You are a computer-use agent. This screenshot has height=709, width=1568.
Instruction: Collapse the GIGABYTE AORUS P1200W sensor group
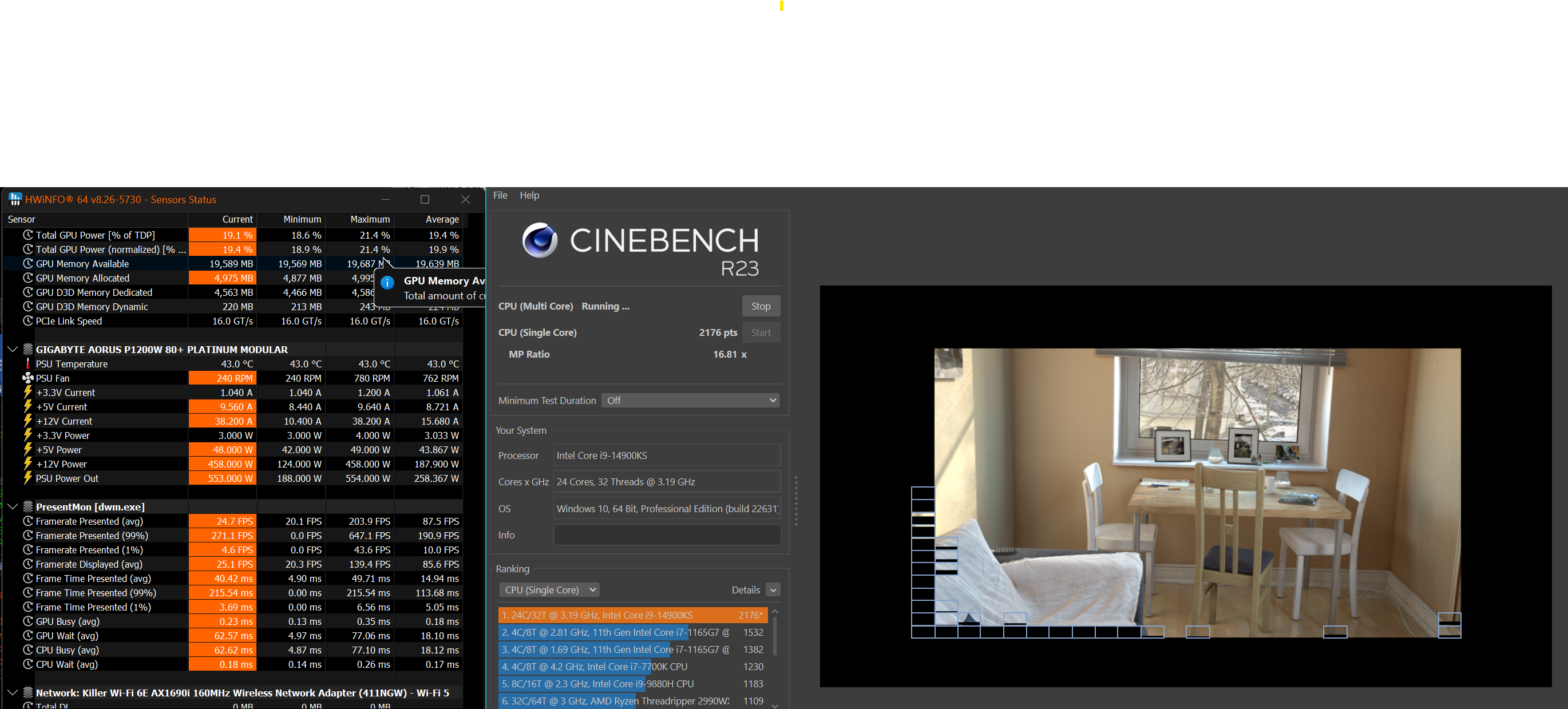(x=12, y=349)
